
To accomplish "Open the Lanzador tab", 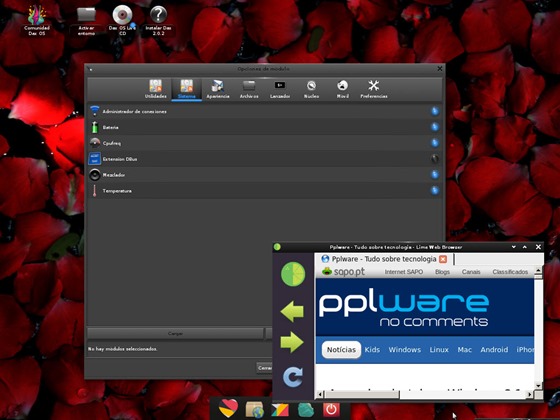I will [280, 89].
